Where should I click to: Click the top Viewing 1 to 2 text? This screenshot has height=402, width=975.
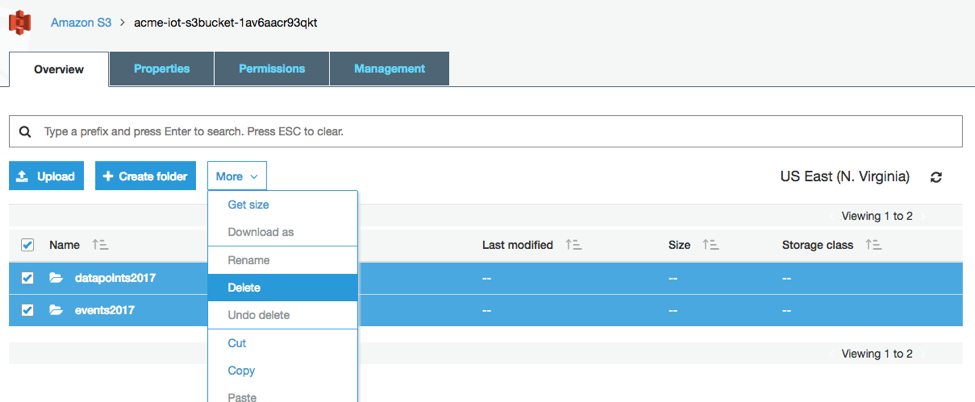click(x=877, y=217)
